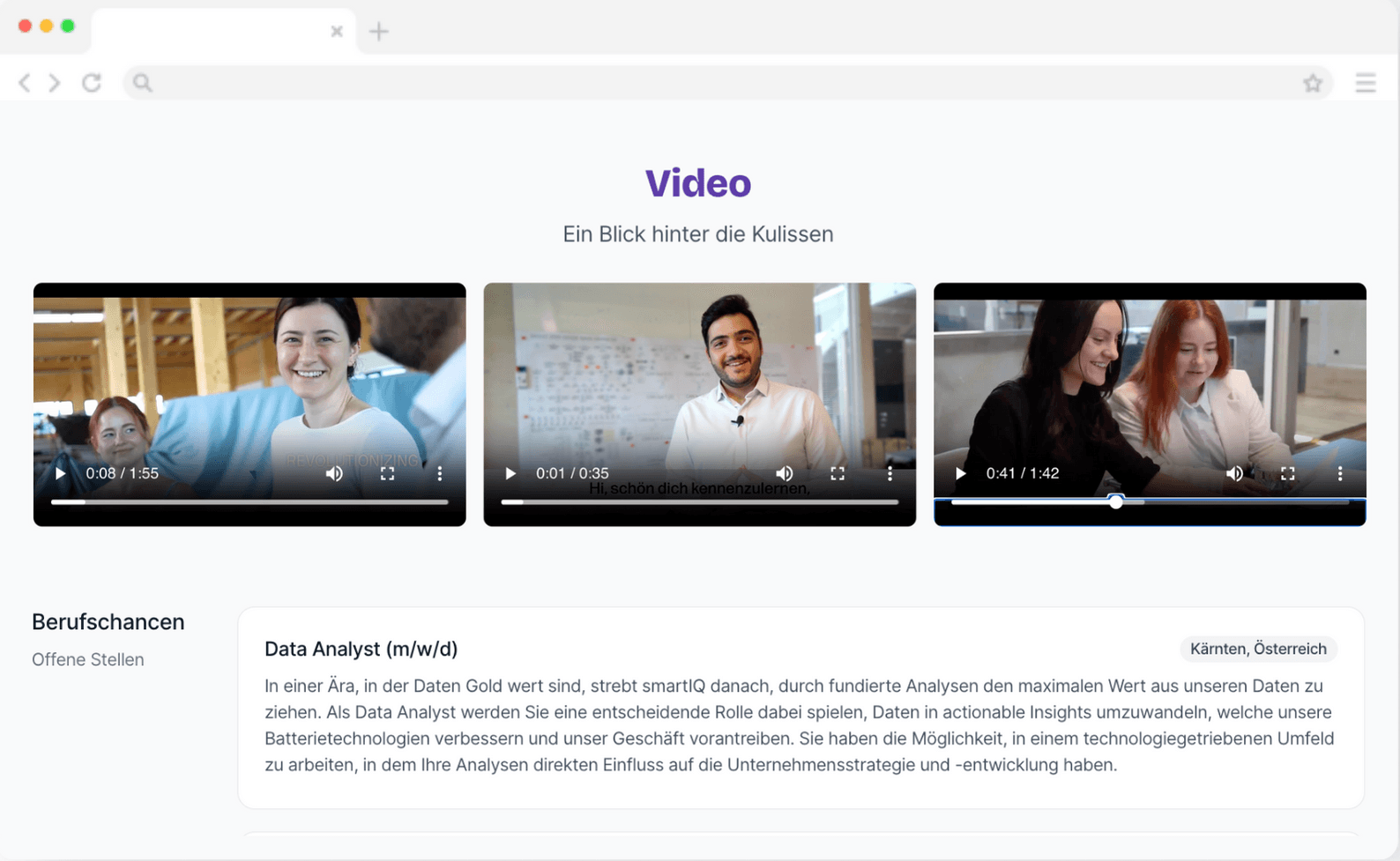Open more options on the 0:35 video
This screenshot has width=1400, height=861.
890,473
